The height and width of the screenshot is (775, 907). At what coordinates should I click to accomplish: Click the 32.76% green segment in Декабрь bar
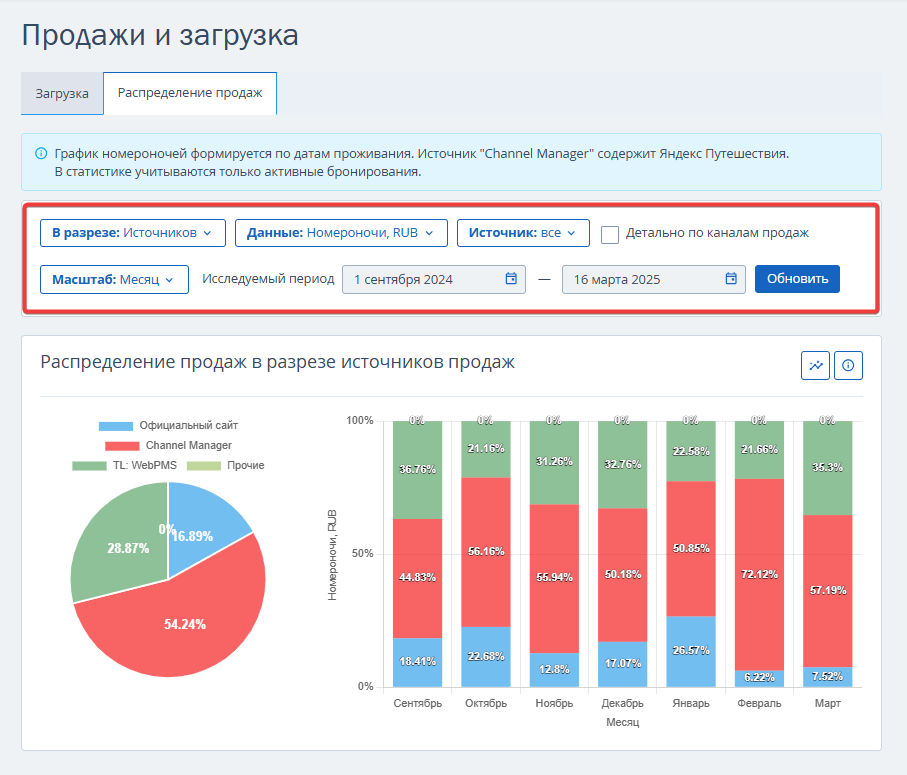(622, 464)
